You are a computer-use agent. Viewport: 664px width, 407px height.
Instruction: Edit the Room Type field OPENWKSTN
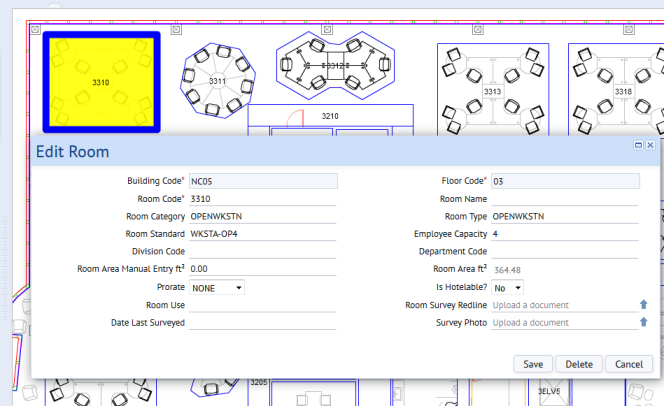pyautogui.click(x=565, y=216)
